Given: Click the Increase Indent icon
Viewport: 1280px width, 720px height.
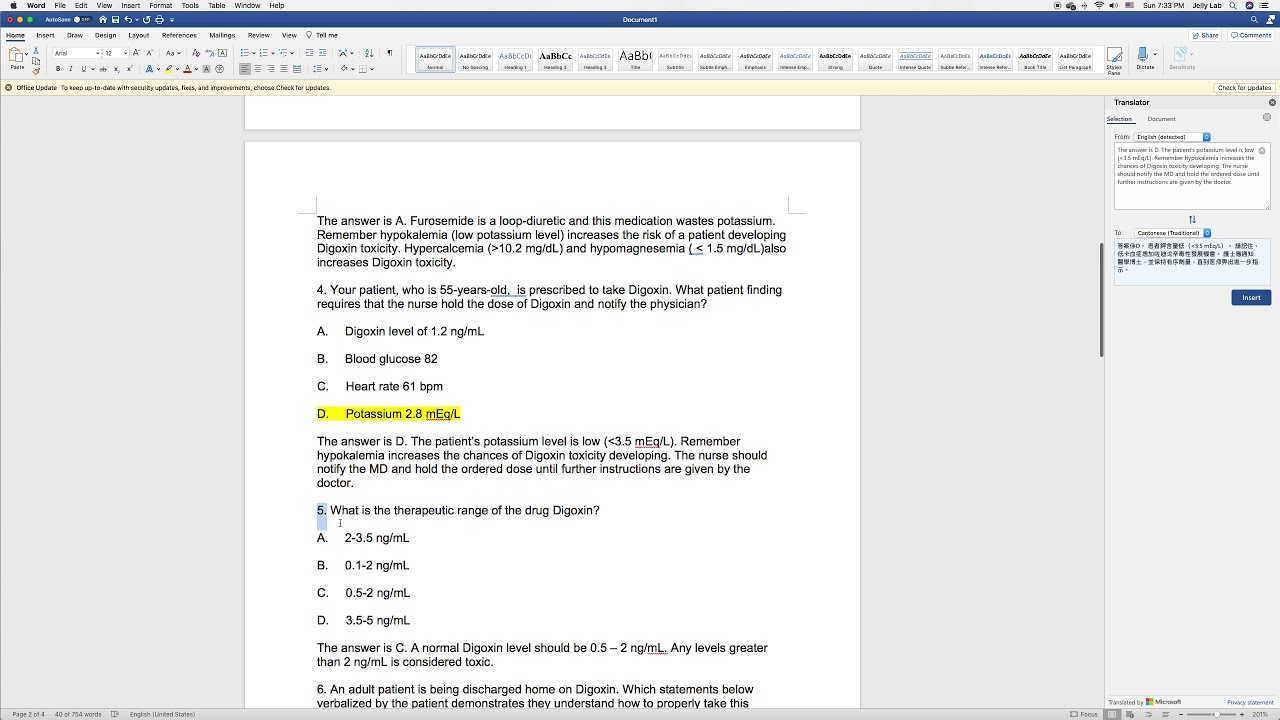Looking at the screenshot, I should 322,53.
